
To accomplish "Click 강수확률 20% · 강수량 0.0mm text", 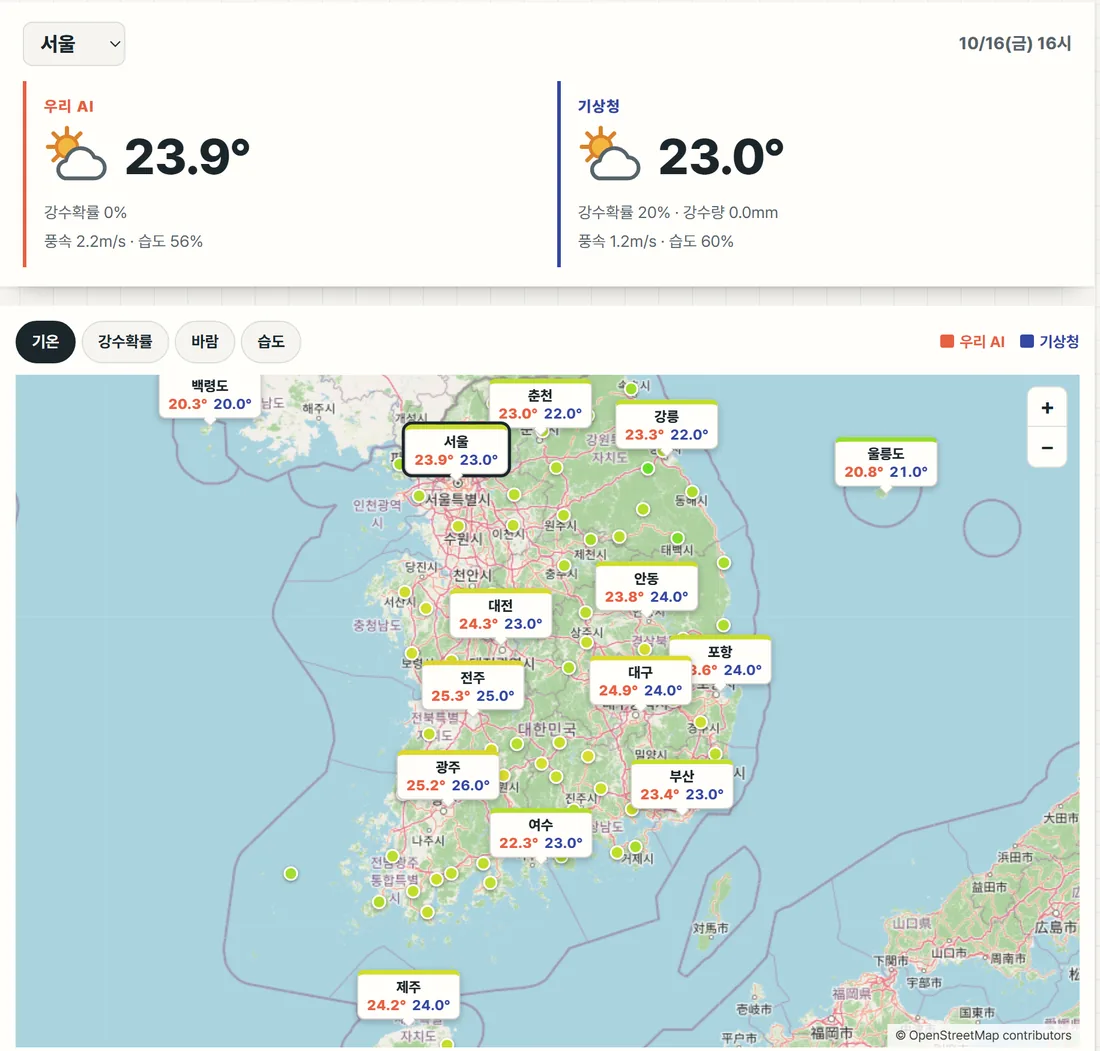I will click(x=678, y=212).
